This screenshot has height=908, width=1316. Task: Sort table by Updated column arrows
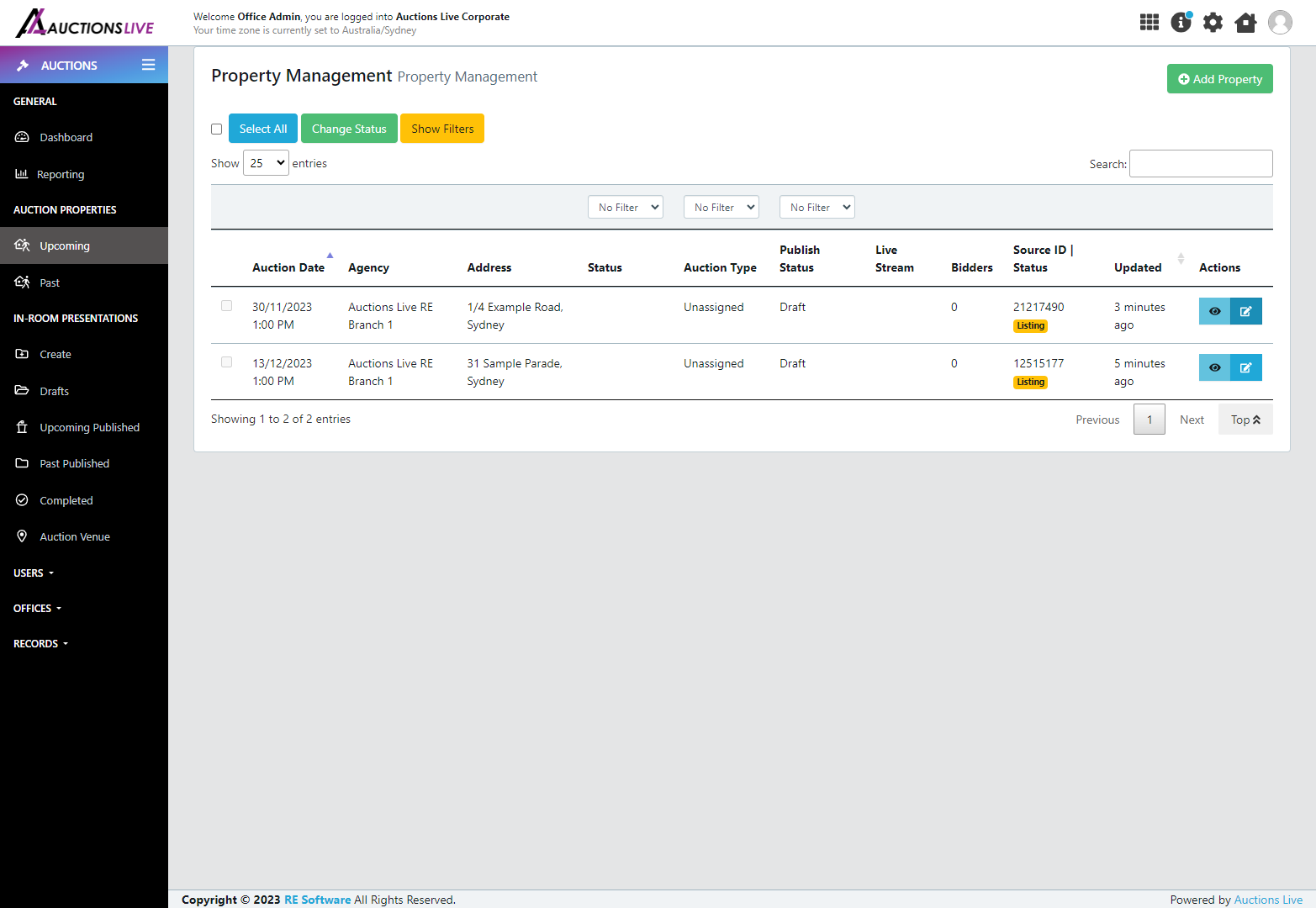[x=1181, y=259]
